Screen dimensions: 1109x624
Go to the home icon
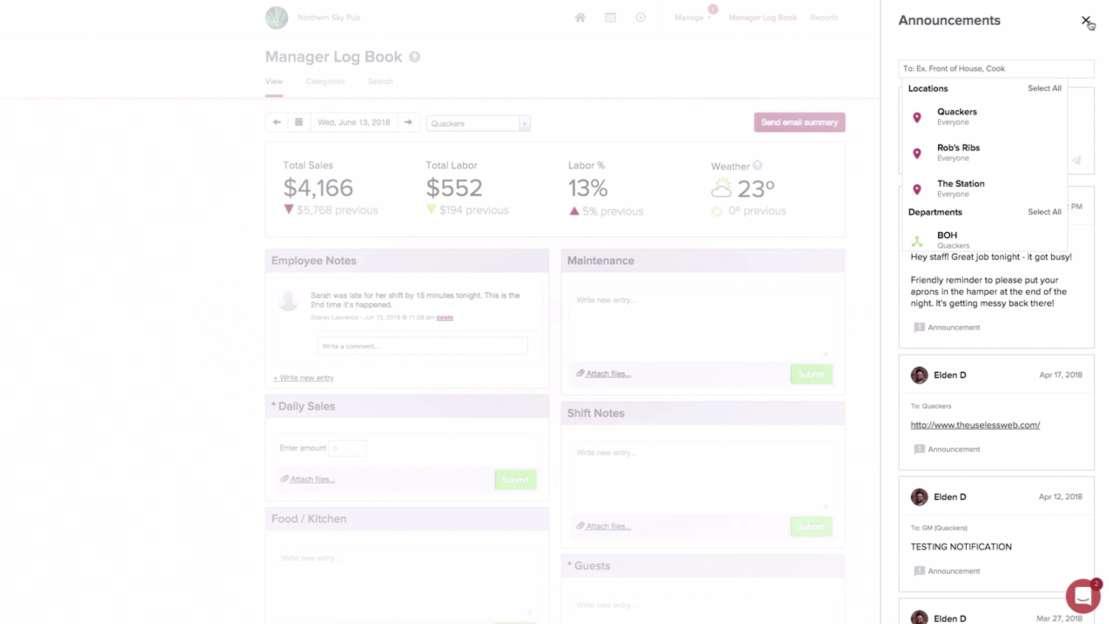pos(580,18)
